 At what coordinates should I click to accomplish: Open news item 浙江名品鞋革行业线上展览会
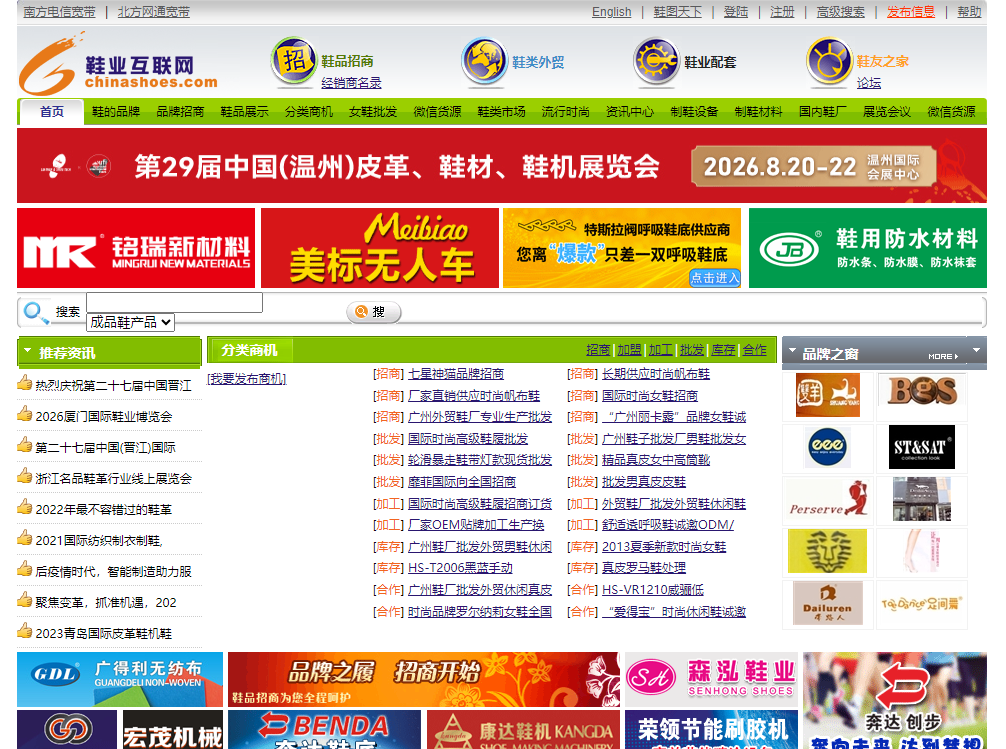(x=114, y=478)
